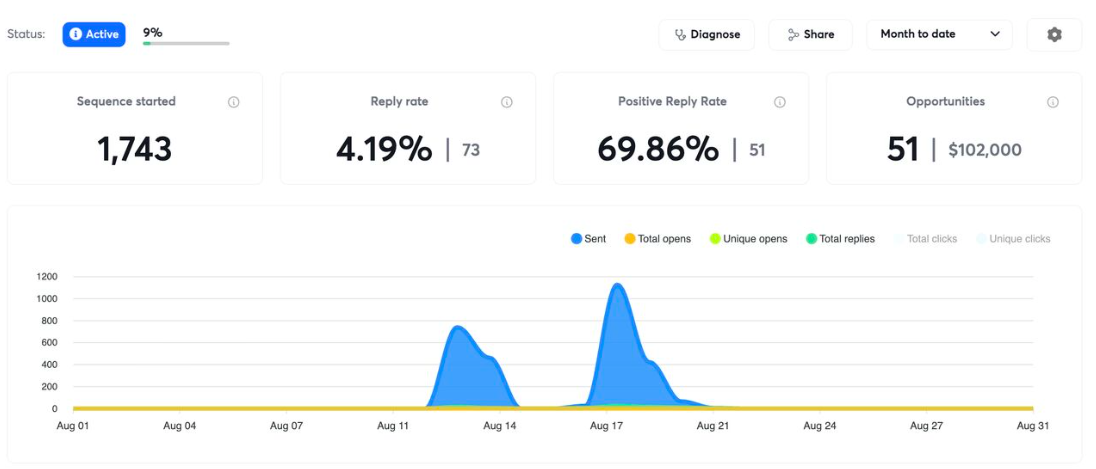Click the orange Total opens legend dot
The width and height of the screenshot is (1096, 469).
pos(630,239)
